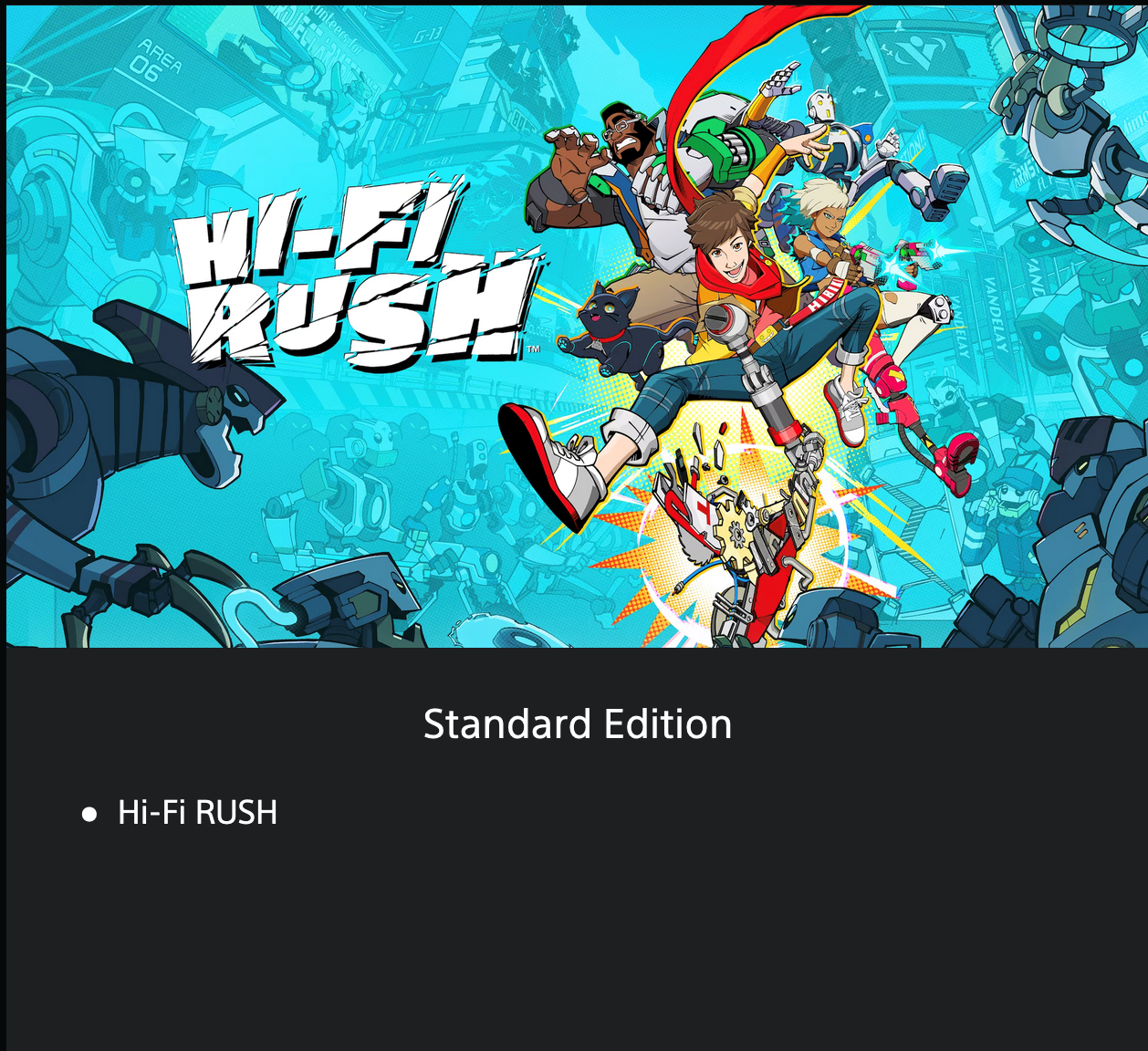Click the trademark symbol beside the logo

pyautogui.click(x=534, y=349)
